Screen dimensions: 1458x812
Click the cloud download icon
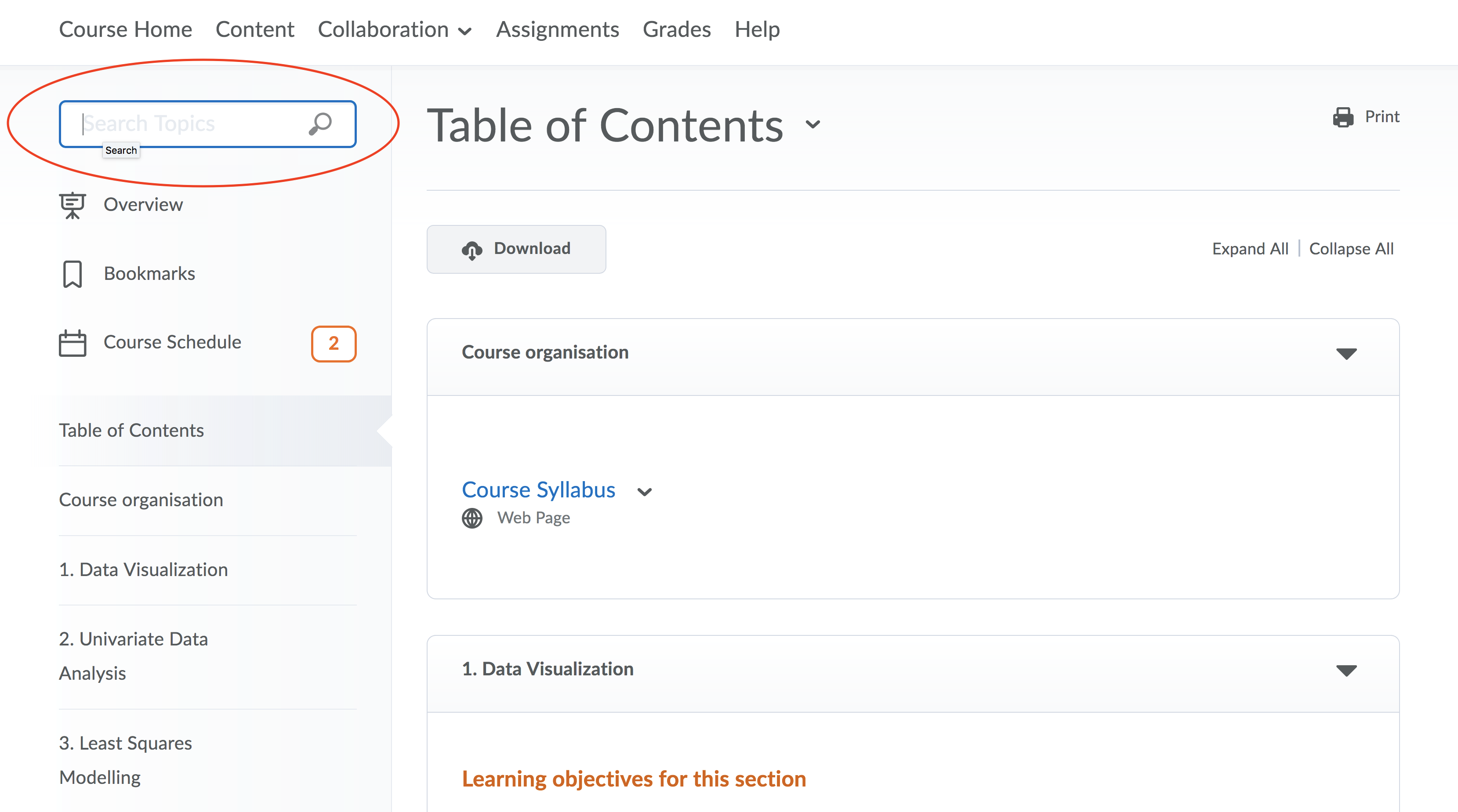pos(471,250)
